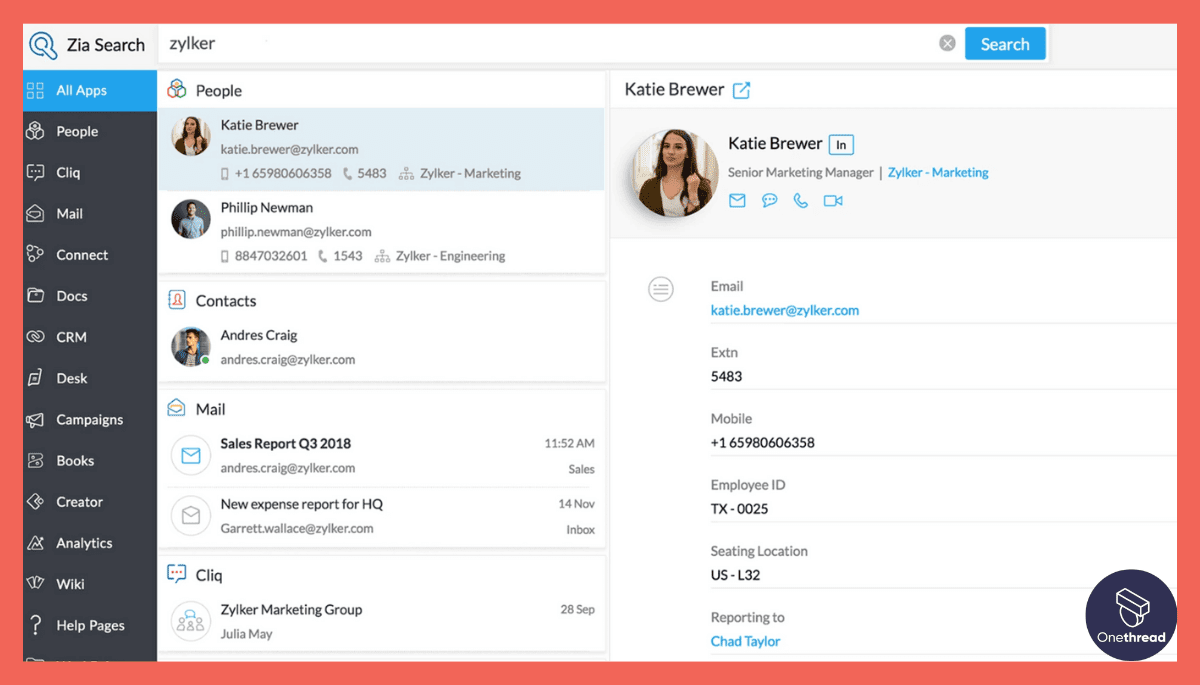Start an email using the envelope icon

point(737,200)
